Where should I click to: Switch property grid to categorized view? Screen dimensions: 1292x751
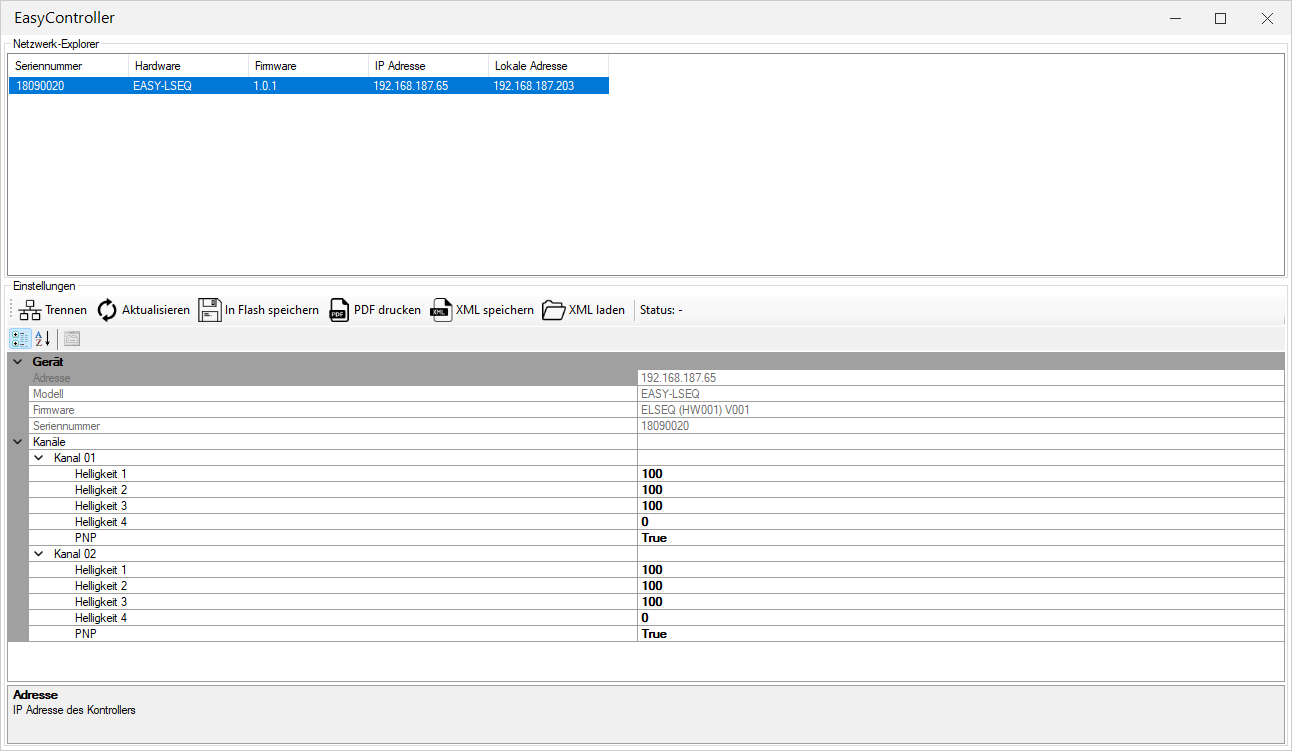[x=20, y=338]
